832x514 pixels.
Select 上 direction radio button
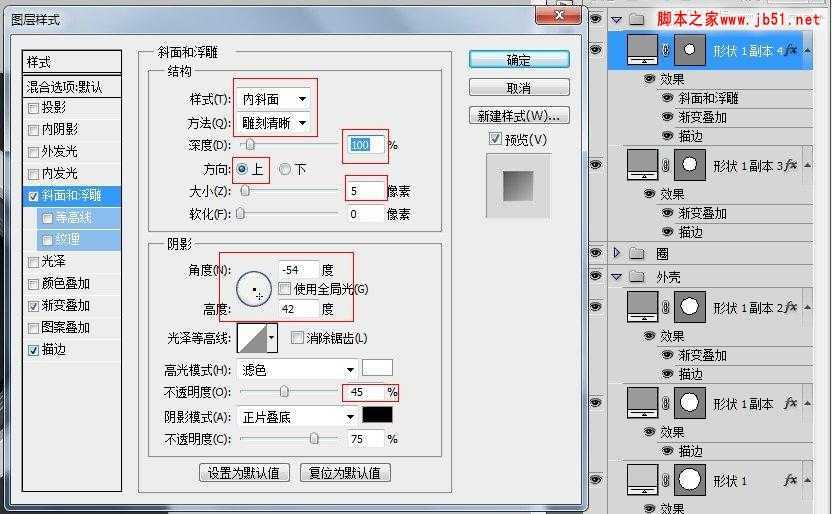pyautogui.click(x=242, y=169)
